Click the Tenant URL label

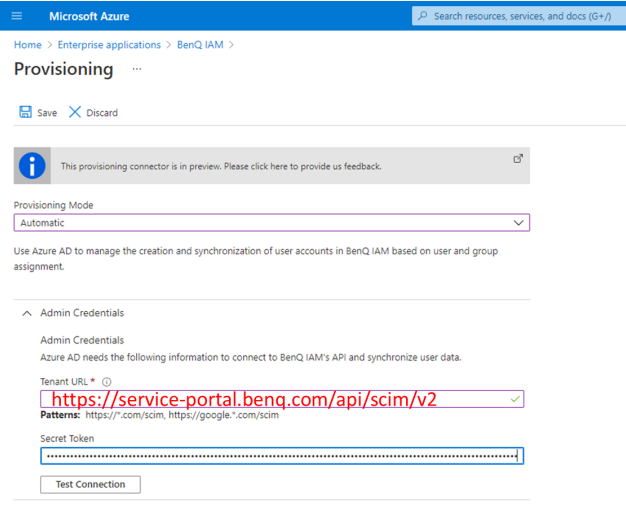tap(64, 382)
